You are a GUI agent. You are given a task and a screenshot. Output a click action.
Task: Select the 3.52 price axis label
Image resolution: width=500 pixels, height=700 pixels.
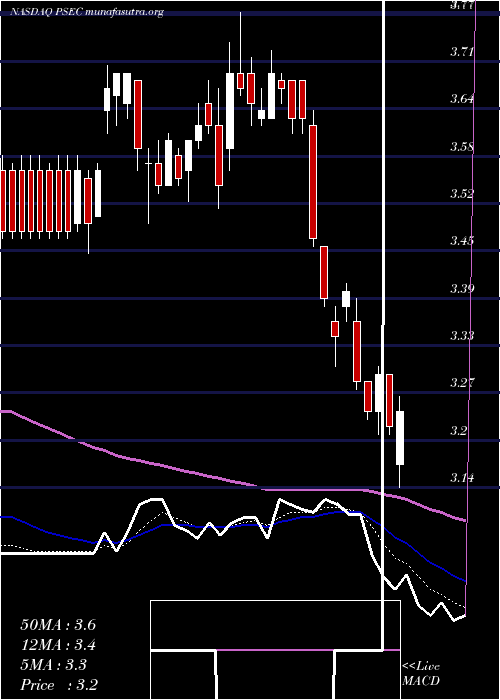(462, 194)
